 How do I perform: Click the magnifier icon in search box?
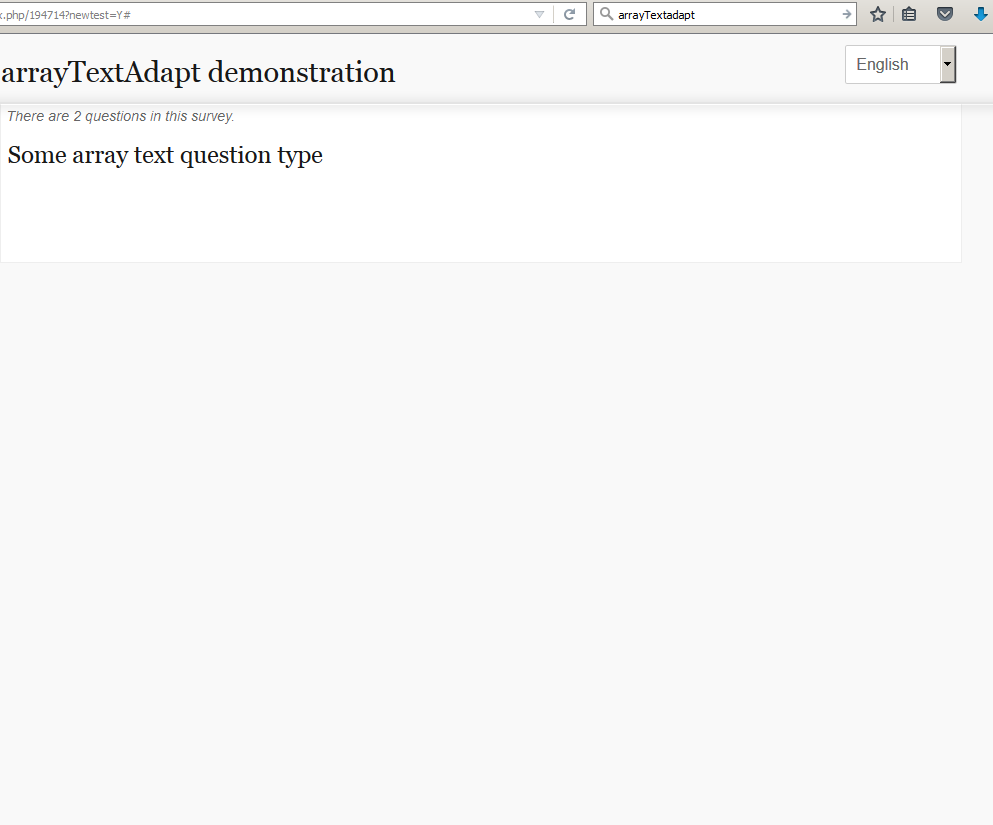pos(606,14)
